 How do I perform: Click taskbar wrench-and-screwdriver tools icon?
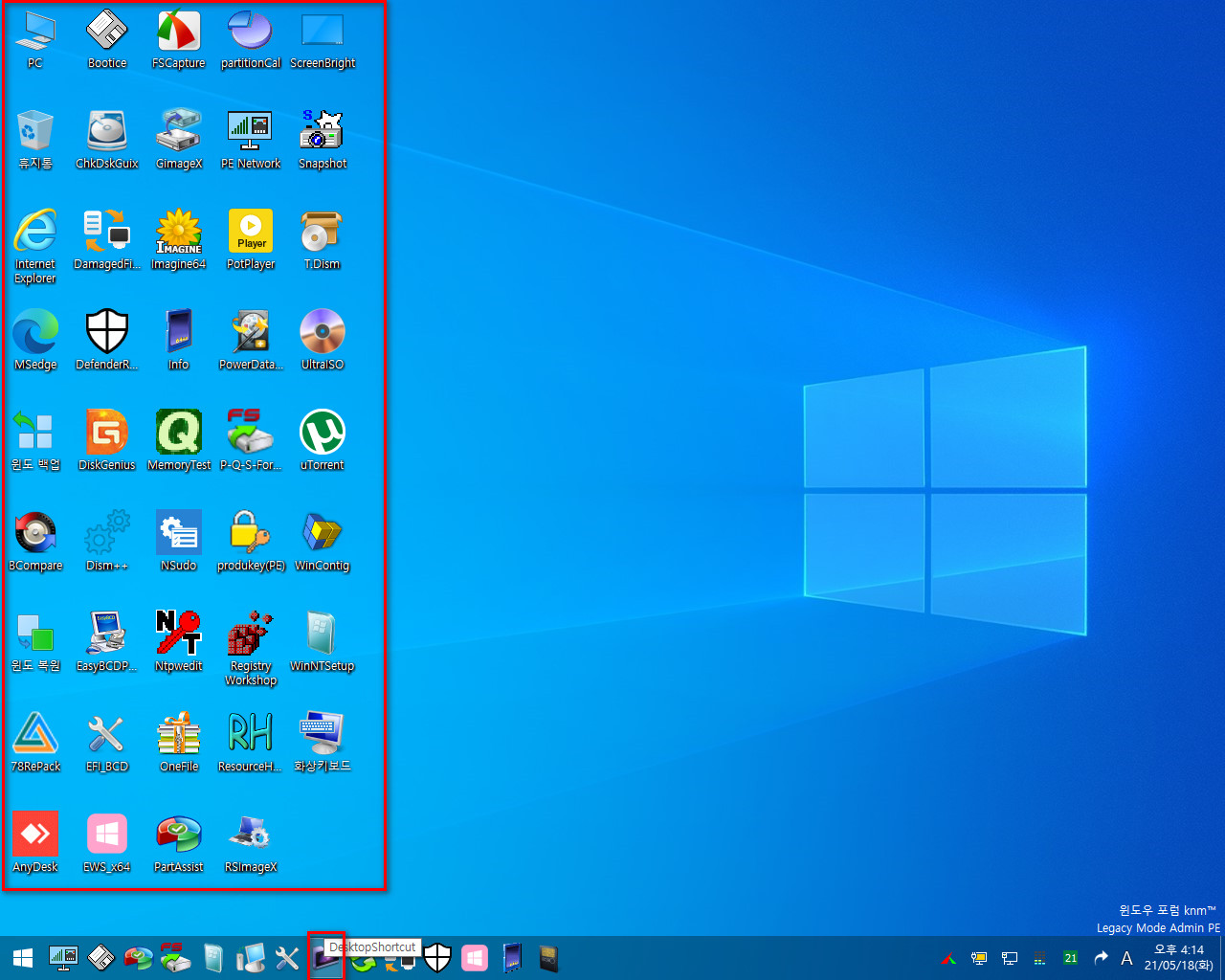tap(287, 958)
